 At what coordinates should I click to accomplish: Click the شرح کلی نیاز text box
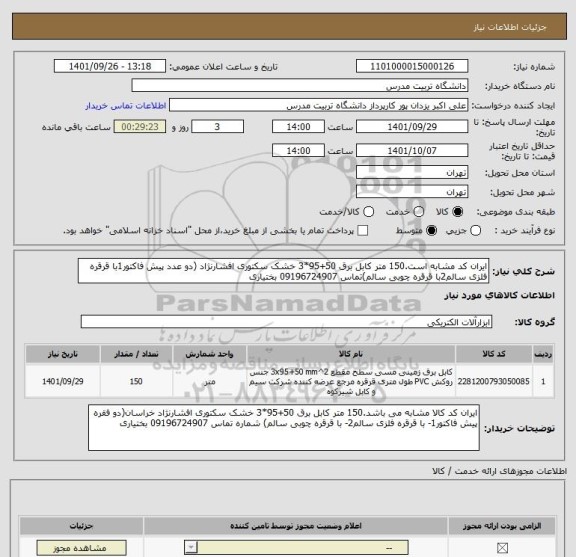coord(283,271)
